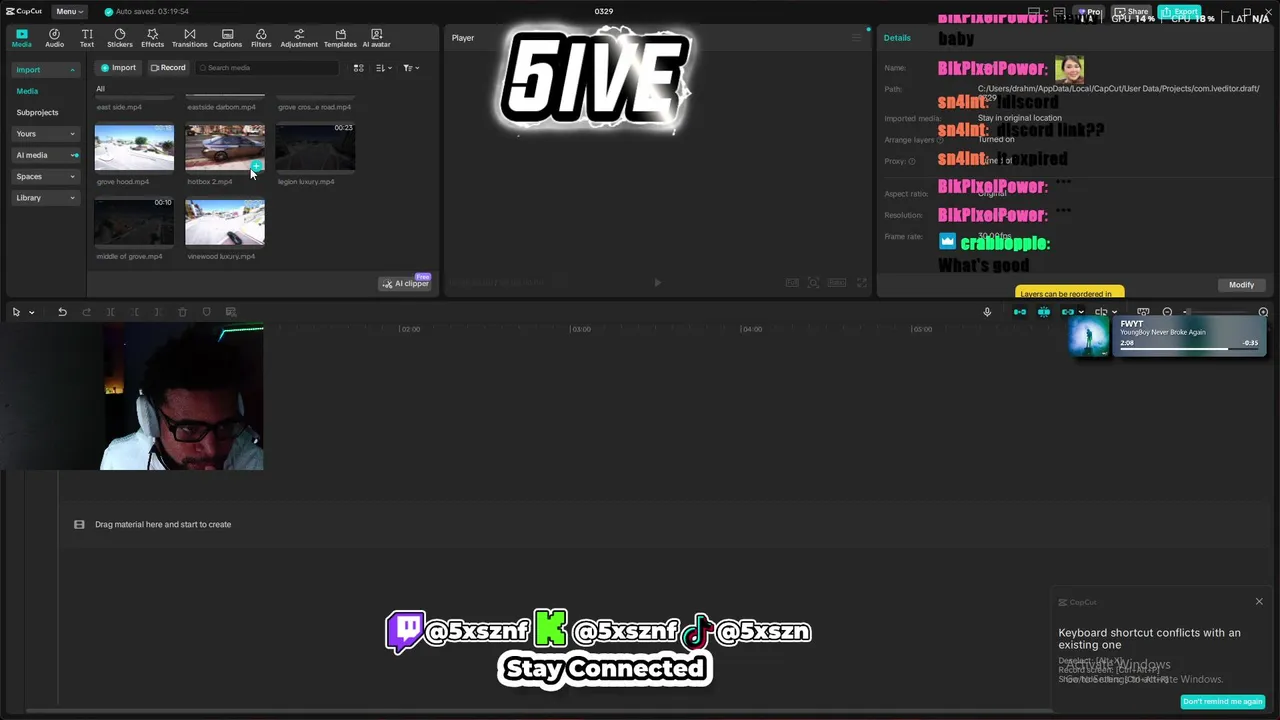1280x720 pixels.
Task: Open the Audio panel
Action: click(x=54, y=38)
